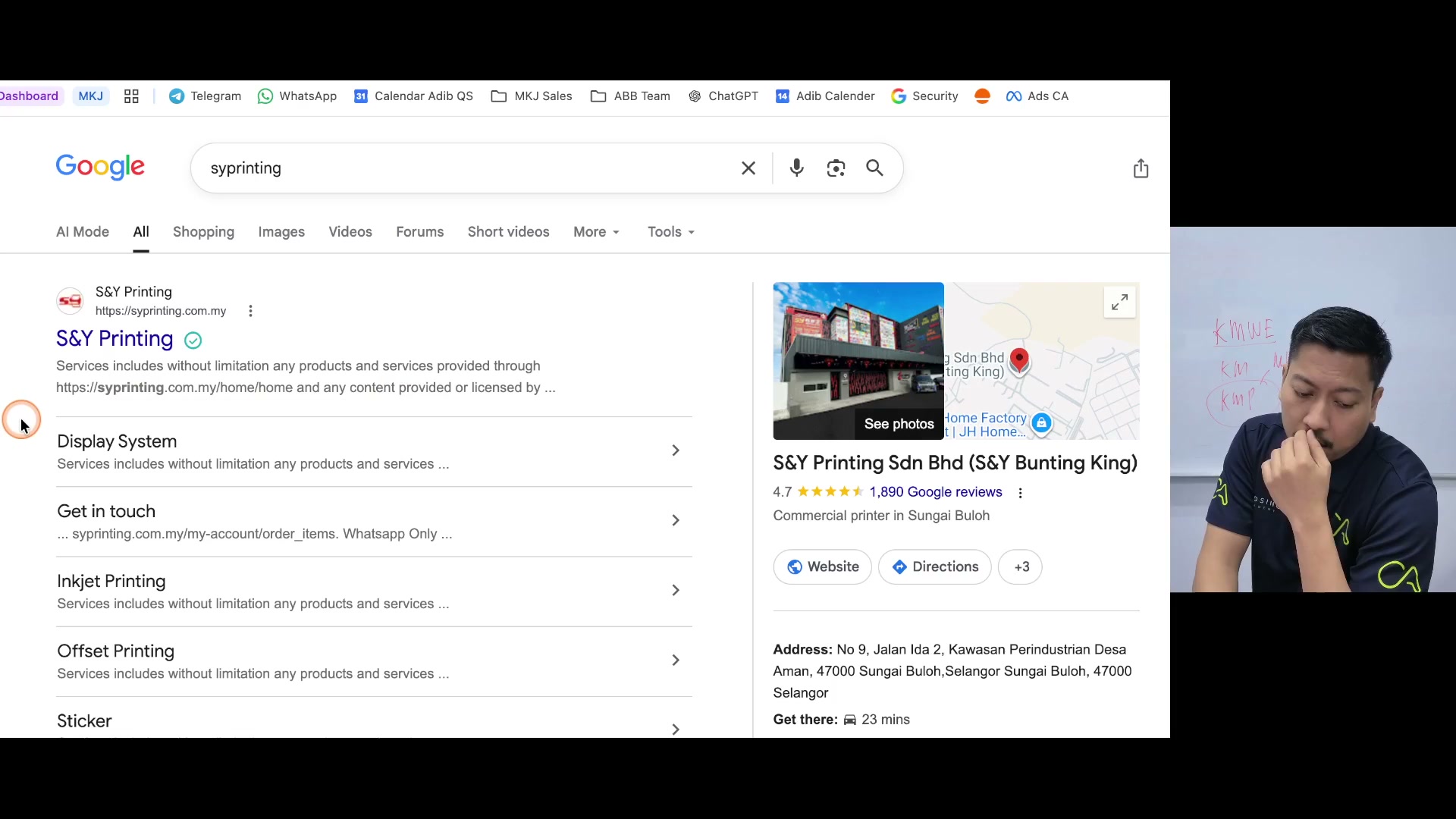Open the MKJ Sales bookmark folder
1456x819 pixels.
pyautogui.click(x=532, y=96)
